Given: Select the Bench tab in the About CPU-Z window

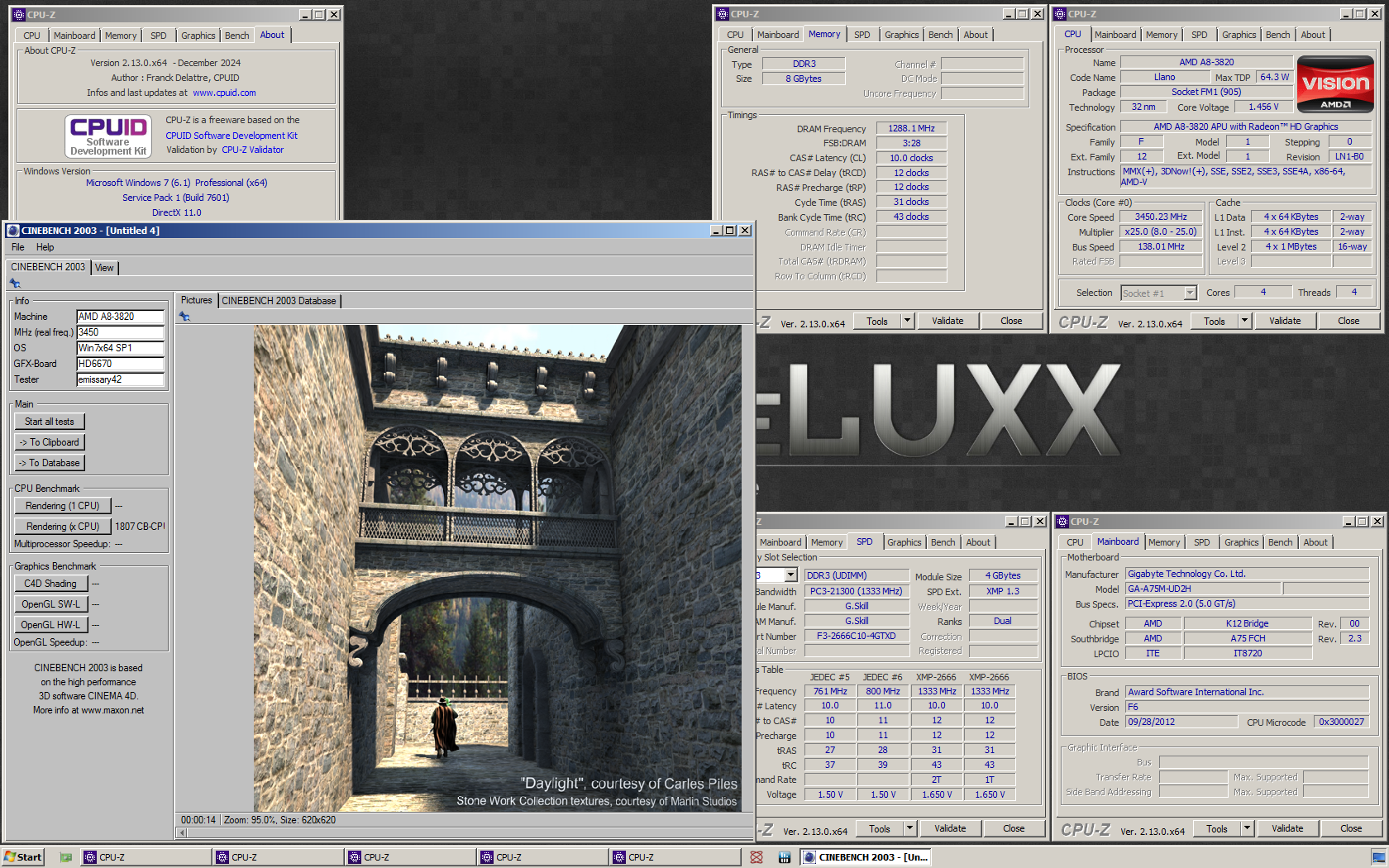Looking at the screenshot, I should pos(236,36).
